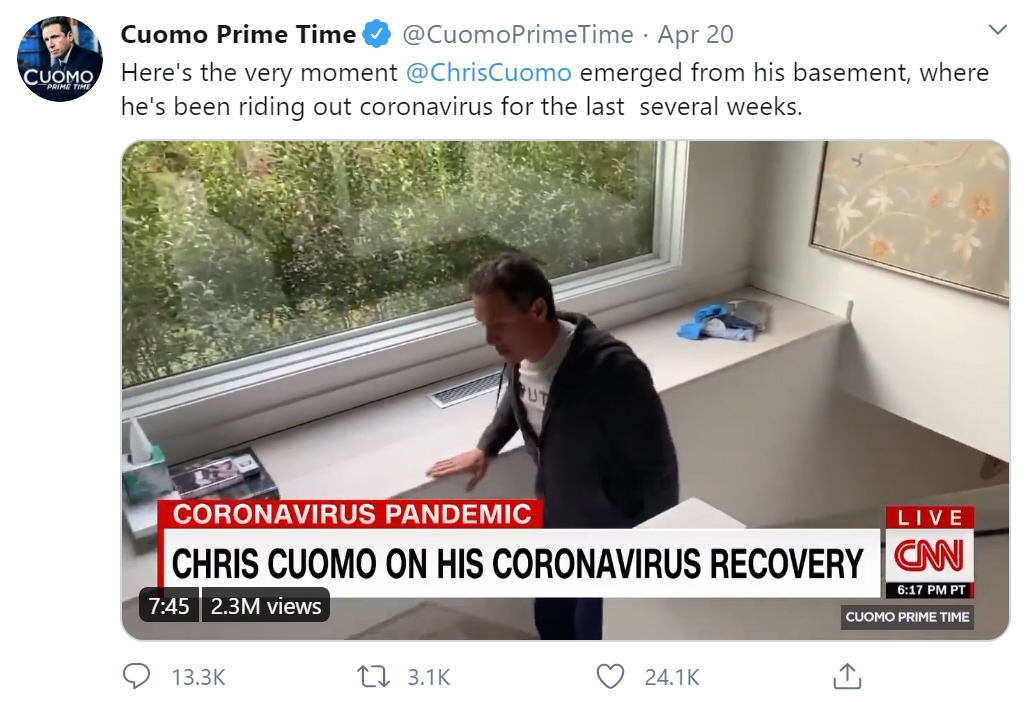Viewport: 1031px width, 702px height.
Task: Click the CNN logo in the video
Action: (x=929, y=555)
